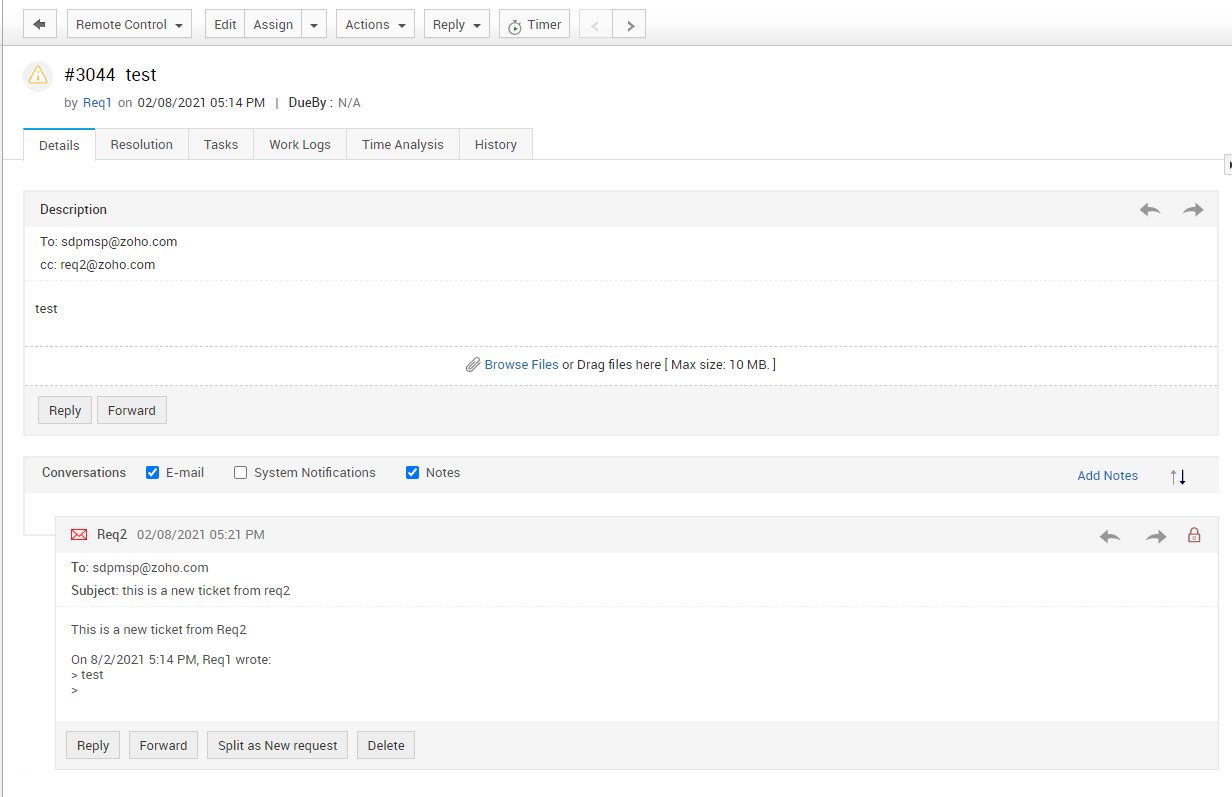The image size is (1232, 797).
Task: Enable System Notifications checkbox
Action: click(241, 473)
